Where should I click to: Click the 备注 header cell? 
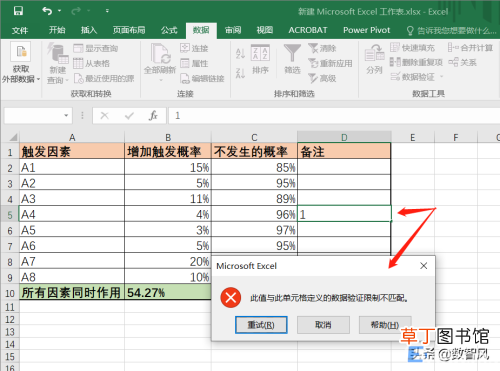pos(344,151)
